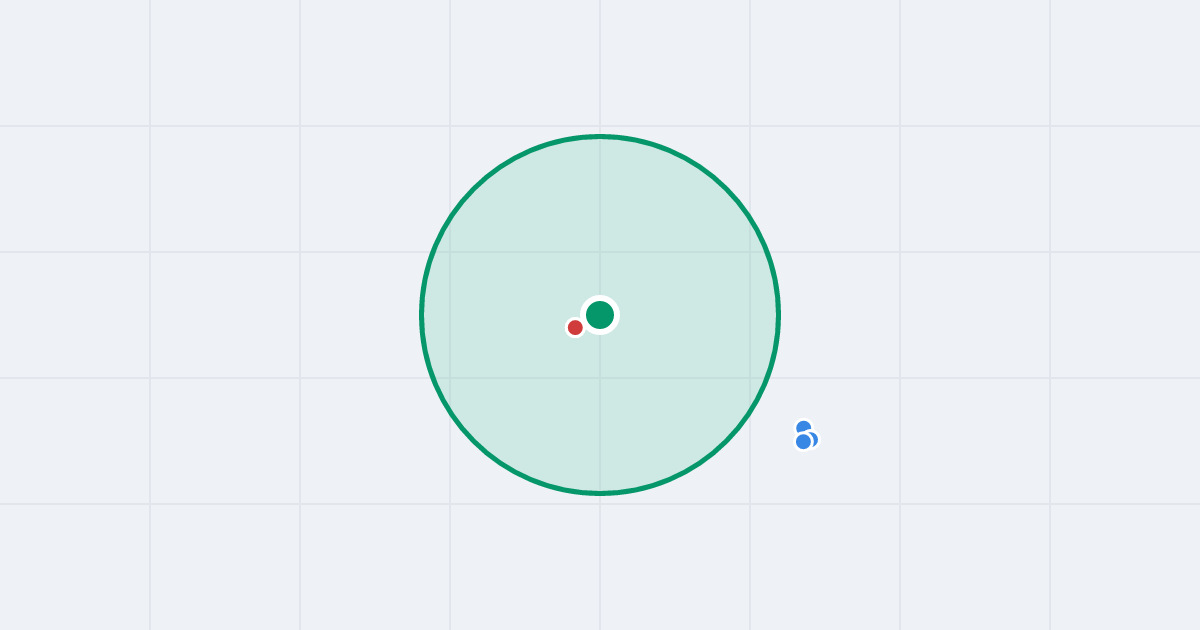This screenshot has height=630, width=1200.
Task: Select the green center marker of the circle
Action: point(600,315)
